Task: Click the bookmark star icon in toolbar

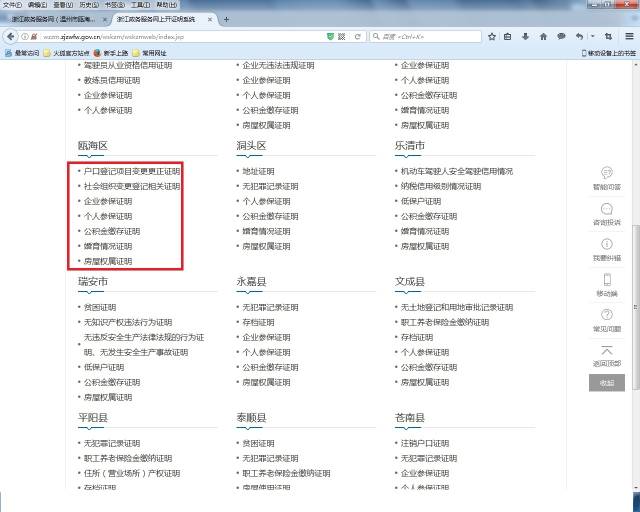Action: click(x=494, y=37)
